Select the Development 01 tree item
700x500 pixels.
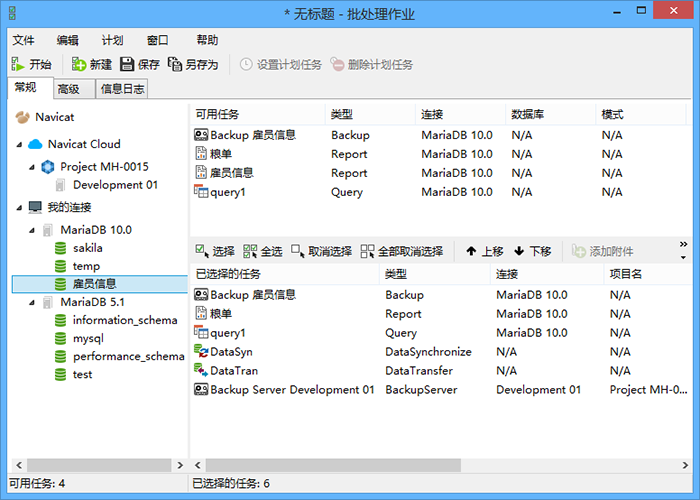(115, 185)
